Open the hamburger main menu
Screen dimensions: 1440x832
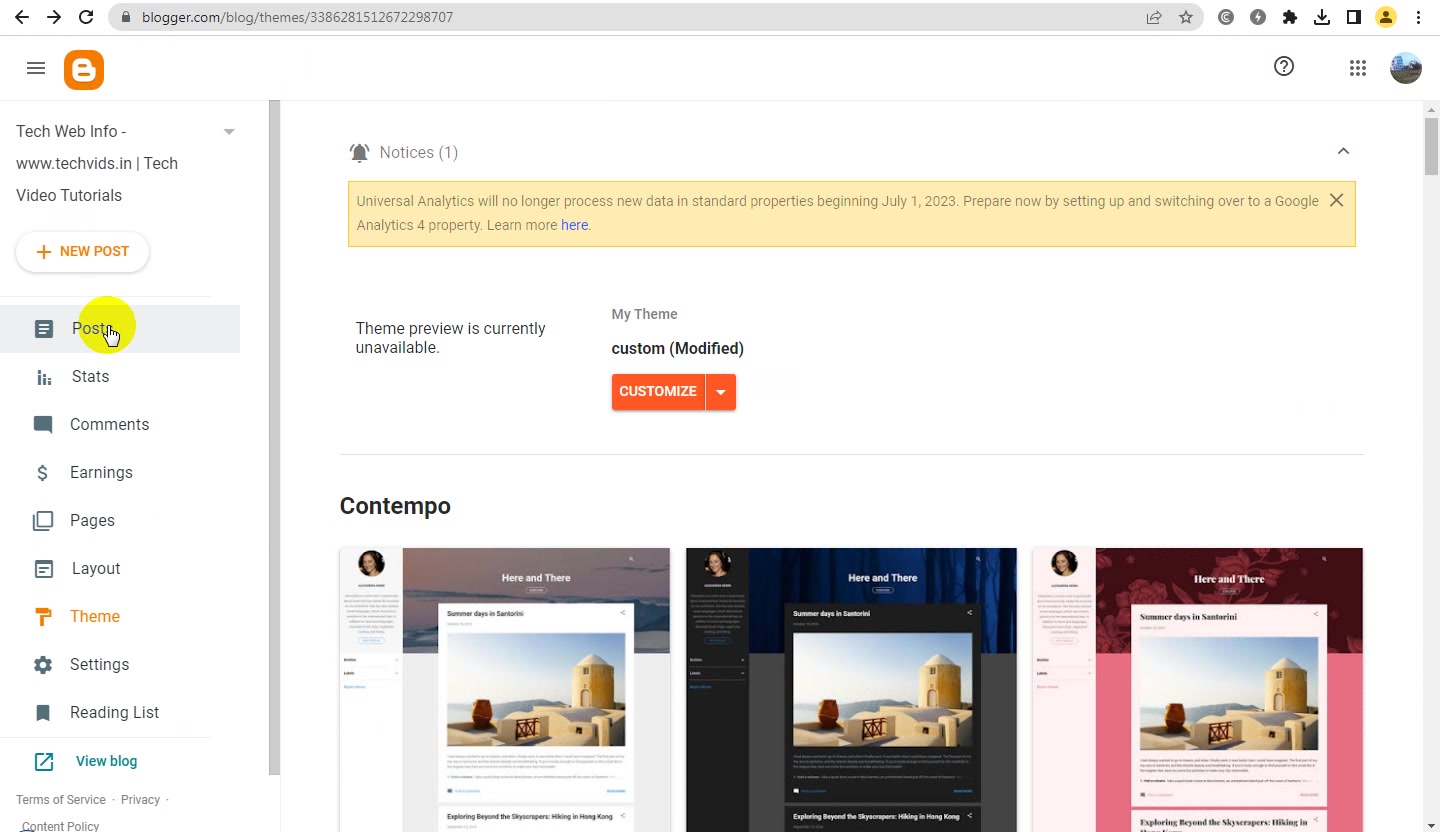pos(36,68)
